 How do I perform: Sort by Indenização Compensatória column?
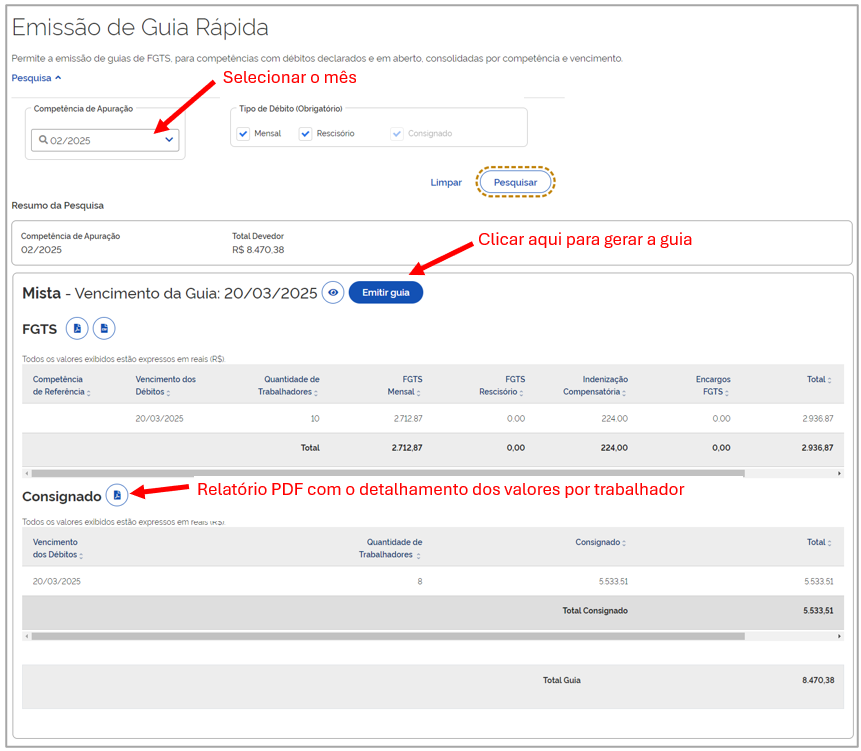(x=594, y=386)
